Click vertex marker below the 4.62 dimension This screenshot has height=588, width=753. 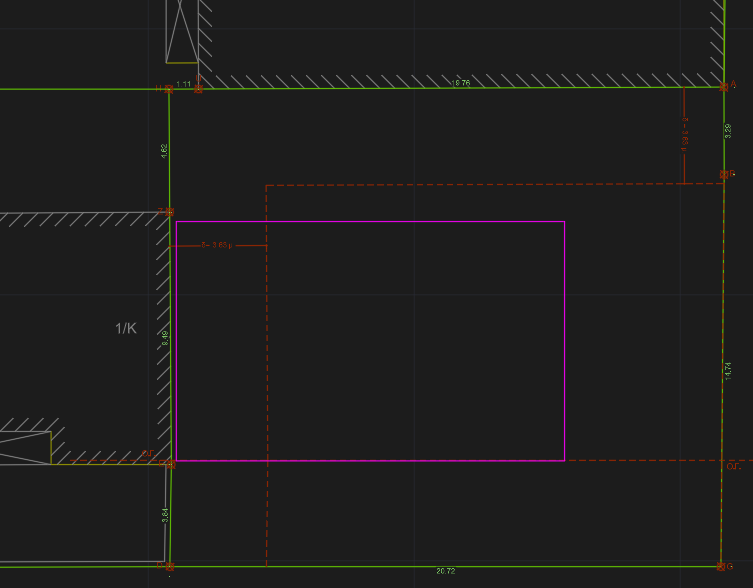pyautogui.click(x=169, y=212)
